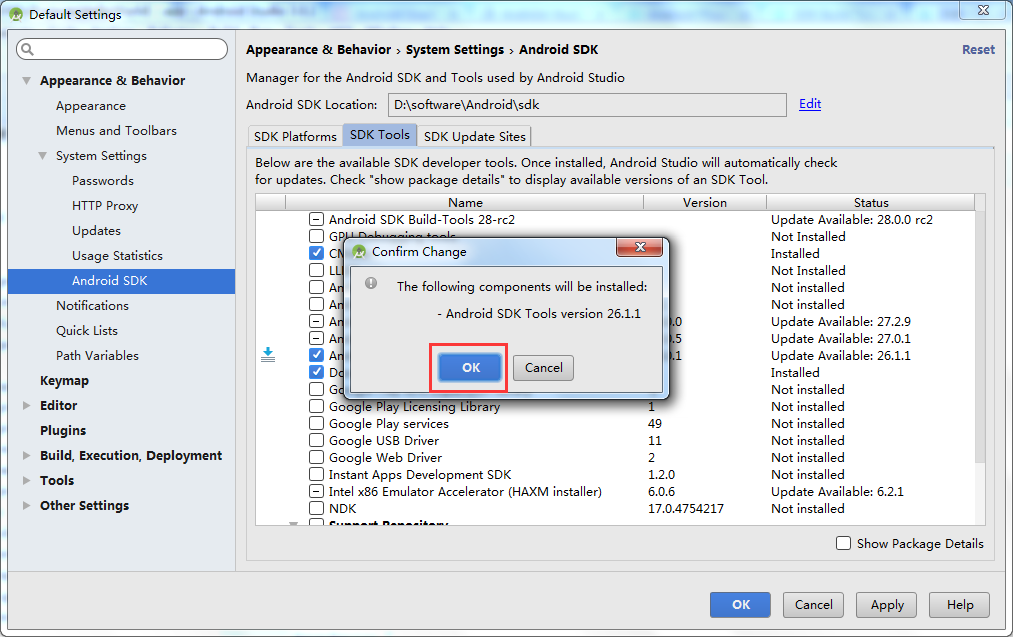The width and height of the screenshot is (1013, 637).
Task: Expand Build, Execution, Deployment node
Action: [x=26, y=455]
